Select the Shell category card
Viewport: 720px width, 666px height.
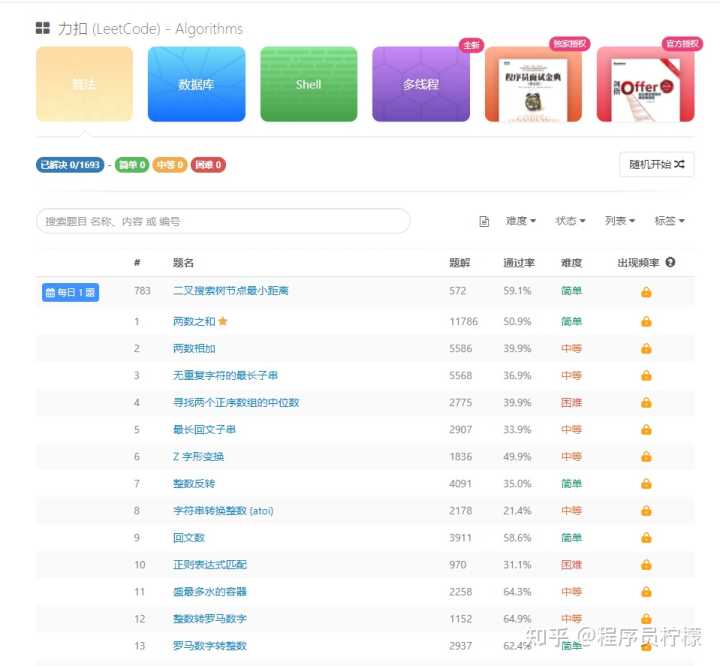click(309, 84)
